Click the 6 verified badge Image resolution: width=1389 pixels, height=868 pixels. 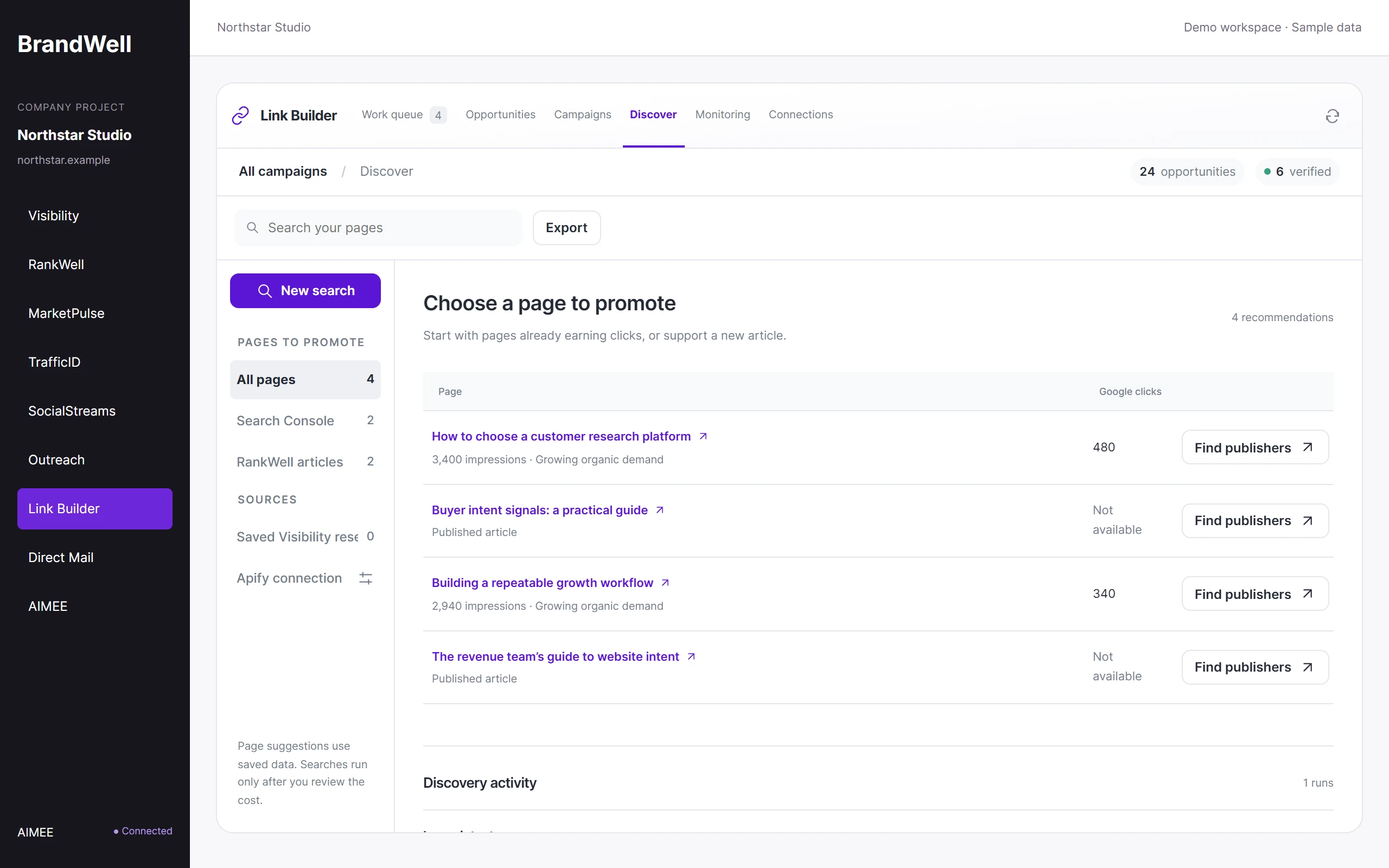point(1297,171)
